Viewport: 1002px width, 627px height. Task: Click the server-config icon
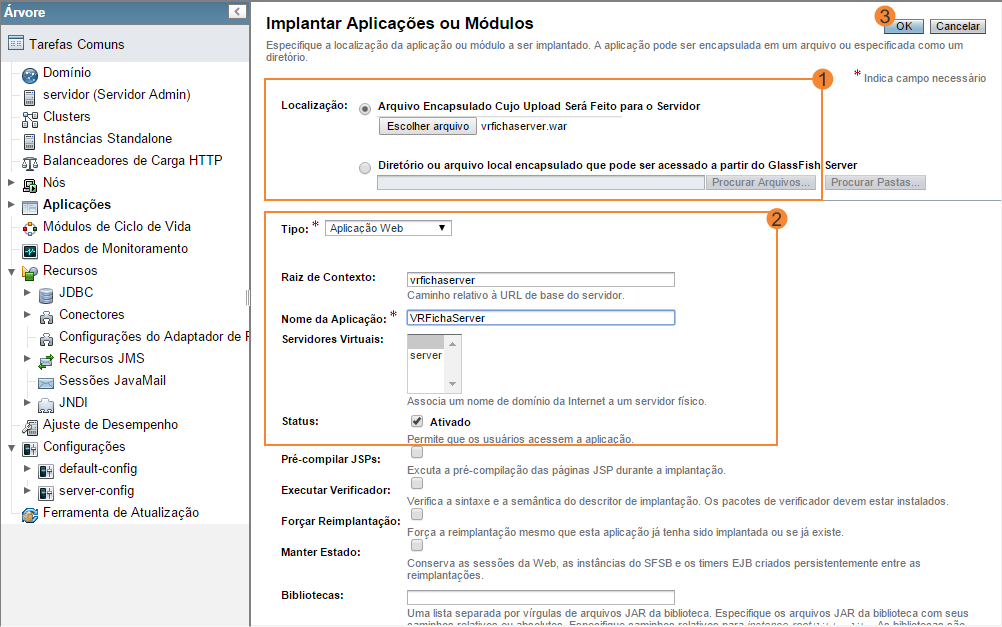[46, 493]
